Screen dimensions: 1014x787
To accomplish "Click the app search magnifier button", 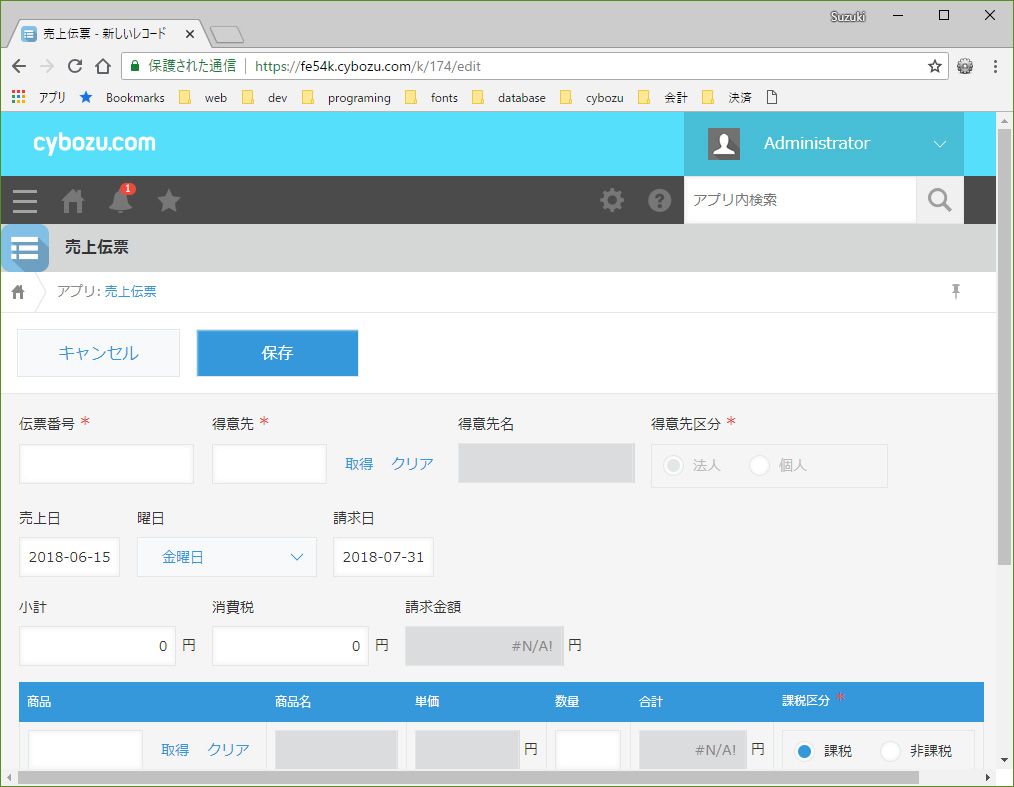I will [940, 200].
